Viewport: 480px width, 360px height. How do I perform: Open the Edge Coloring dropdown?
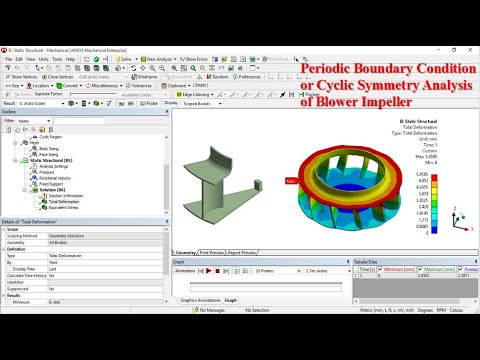click(x=195, y=95)
